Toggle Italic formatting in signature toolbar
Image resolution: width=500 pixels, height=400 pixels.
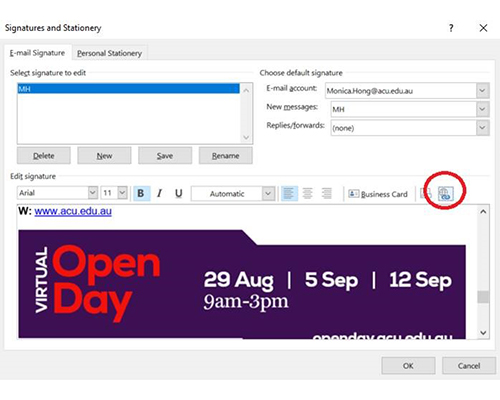click(x=160, y=193)
